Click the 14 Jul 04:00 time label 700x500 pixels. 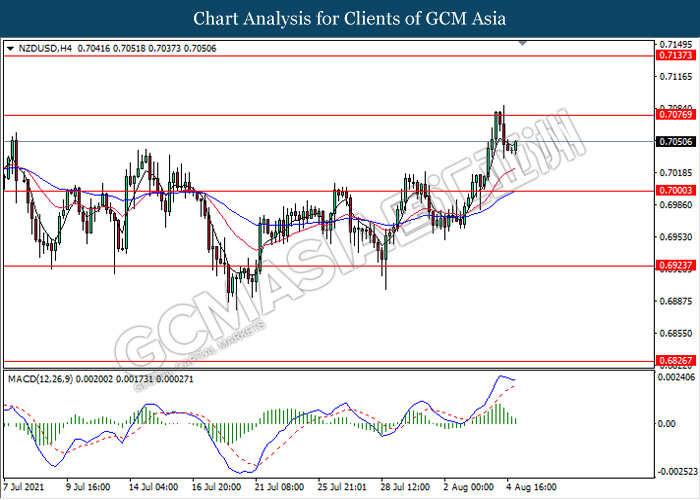[153, 487]
